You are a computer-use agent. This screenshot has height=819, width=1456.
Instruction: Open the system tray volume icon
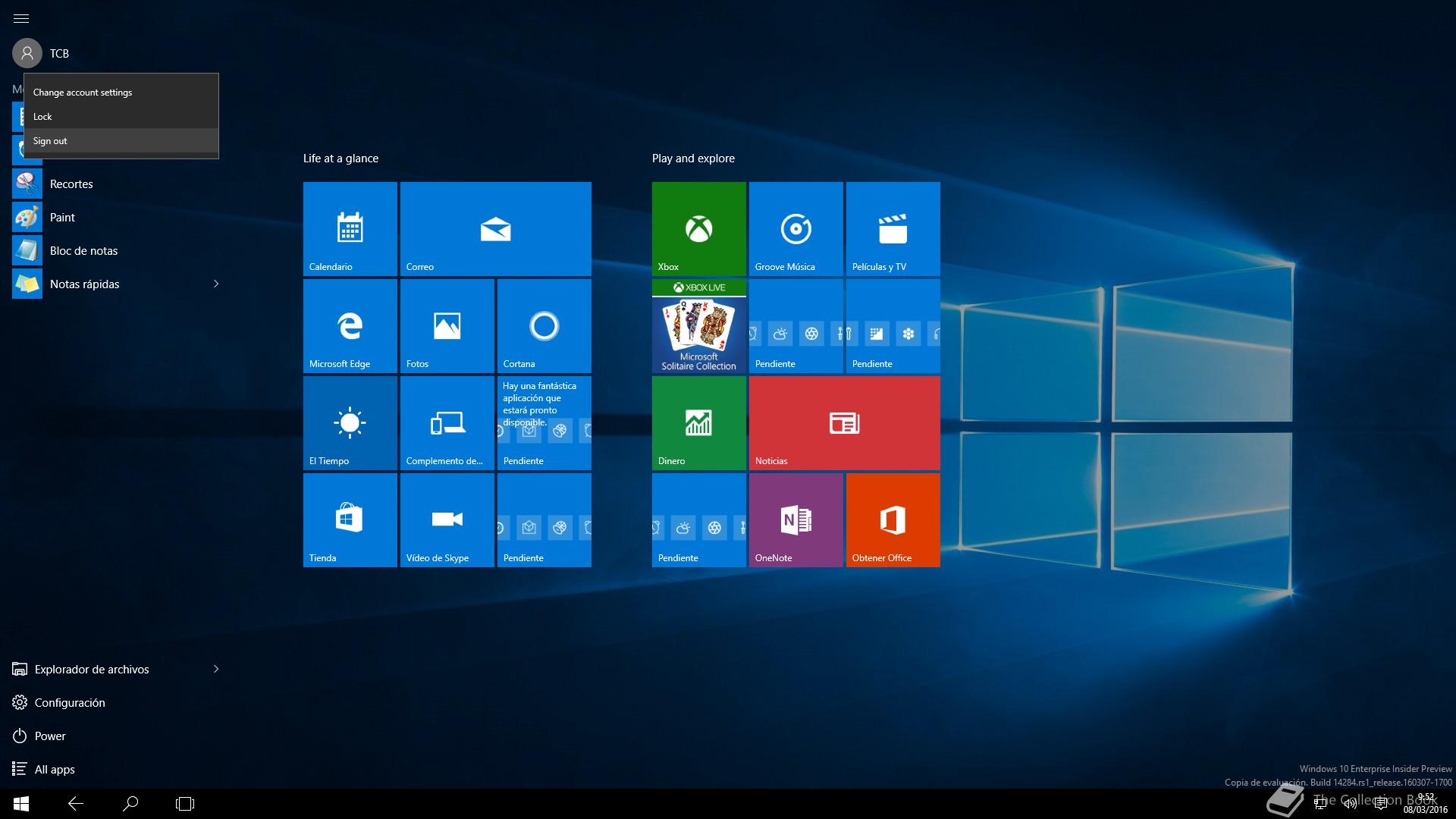1351,804
